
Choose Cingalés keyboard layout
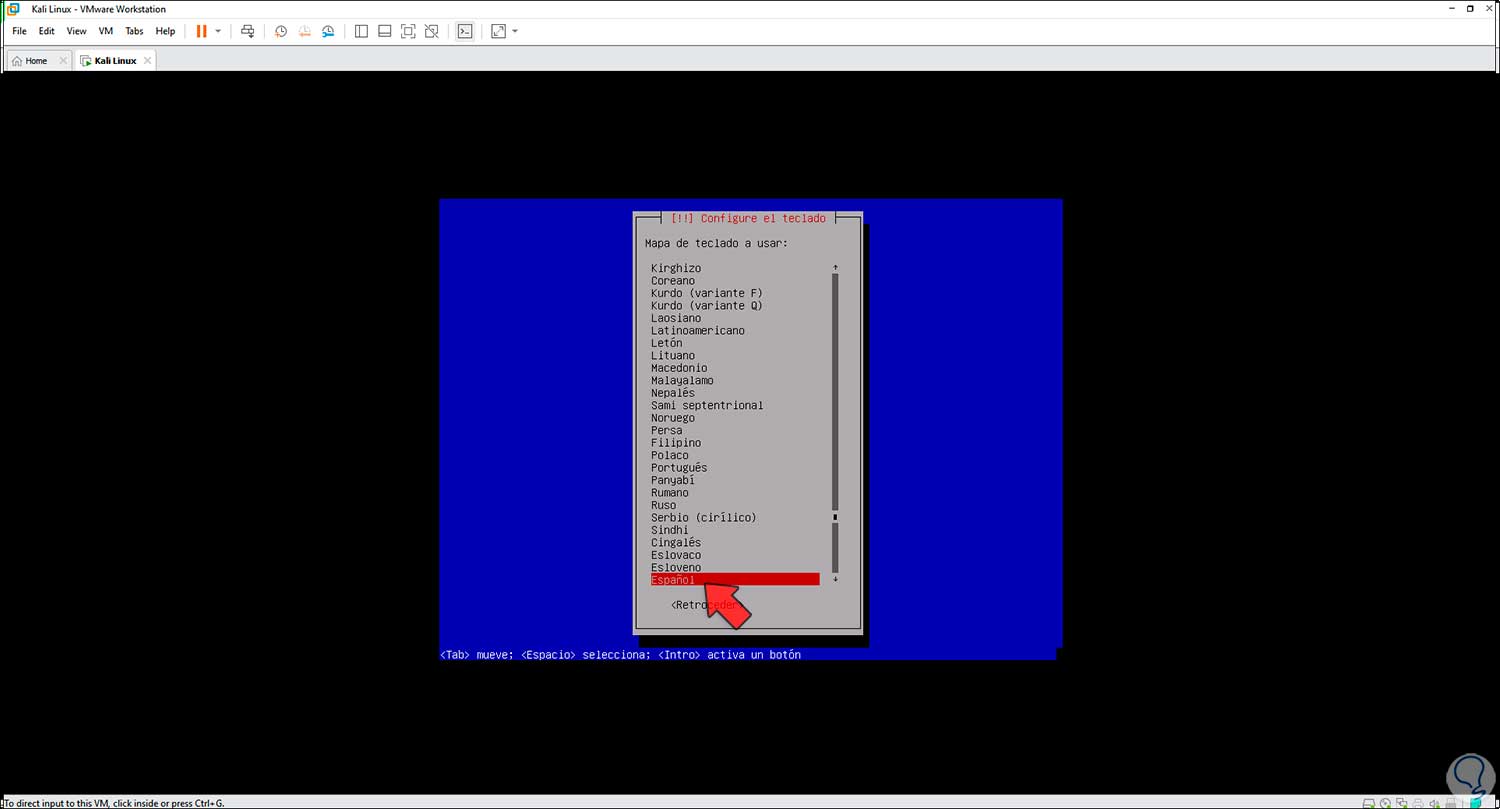(x=676, y=543)
